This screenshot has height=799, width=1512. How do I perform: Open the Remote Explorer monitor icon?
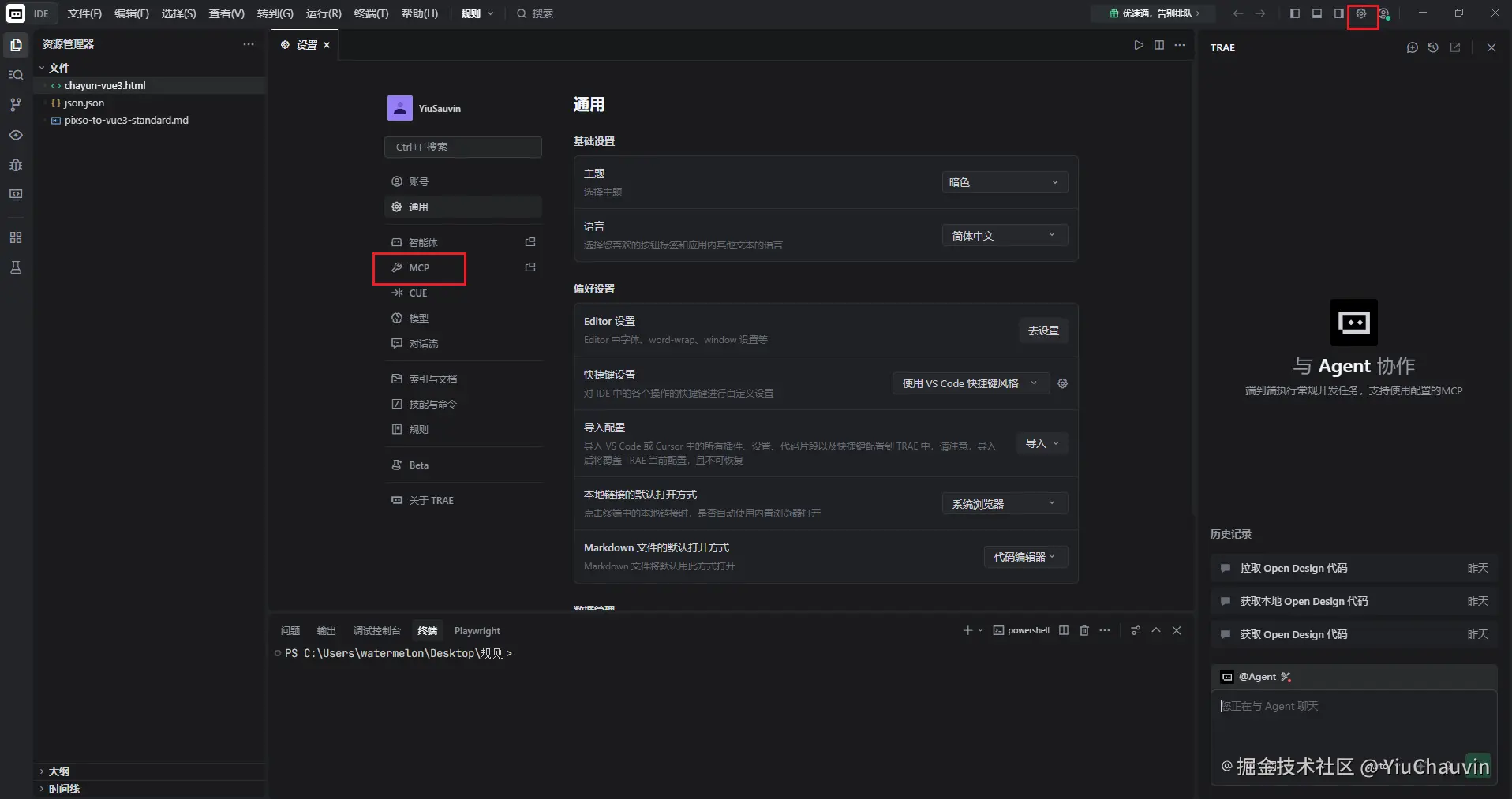click(16, 195)
